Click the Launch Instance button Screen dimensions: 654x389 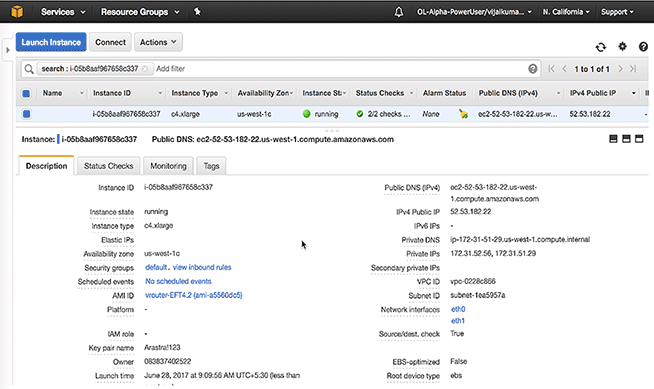51,42
